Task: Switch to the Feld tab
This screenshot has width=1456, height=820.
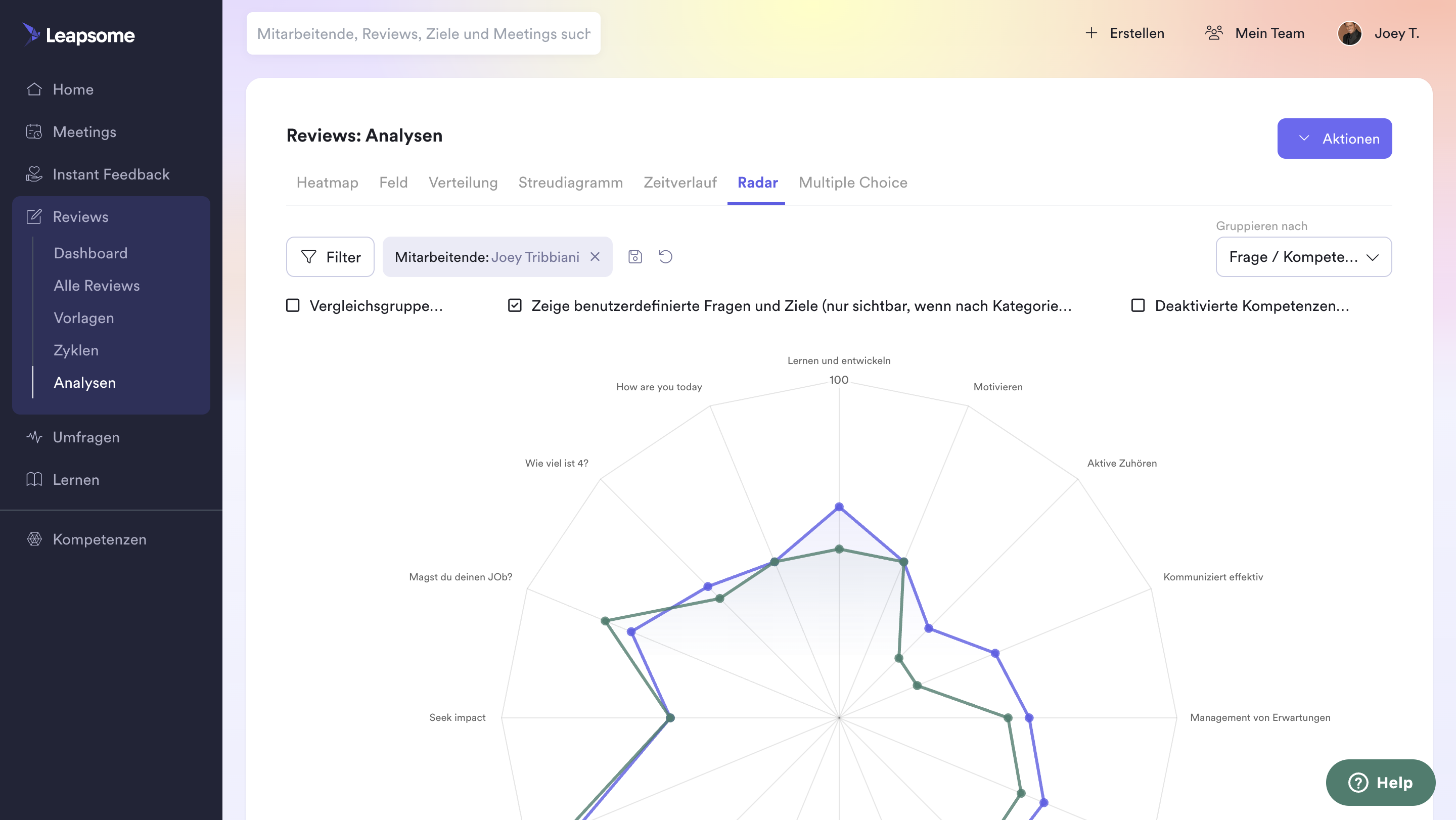Action: (393, 183)
